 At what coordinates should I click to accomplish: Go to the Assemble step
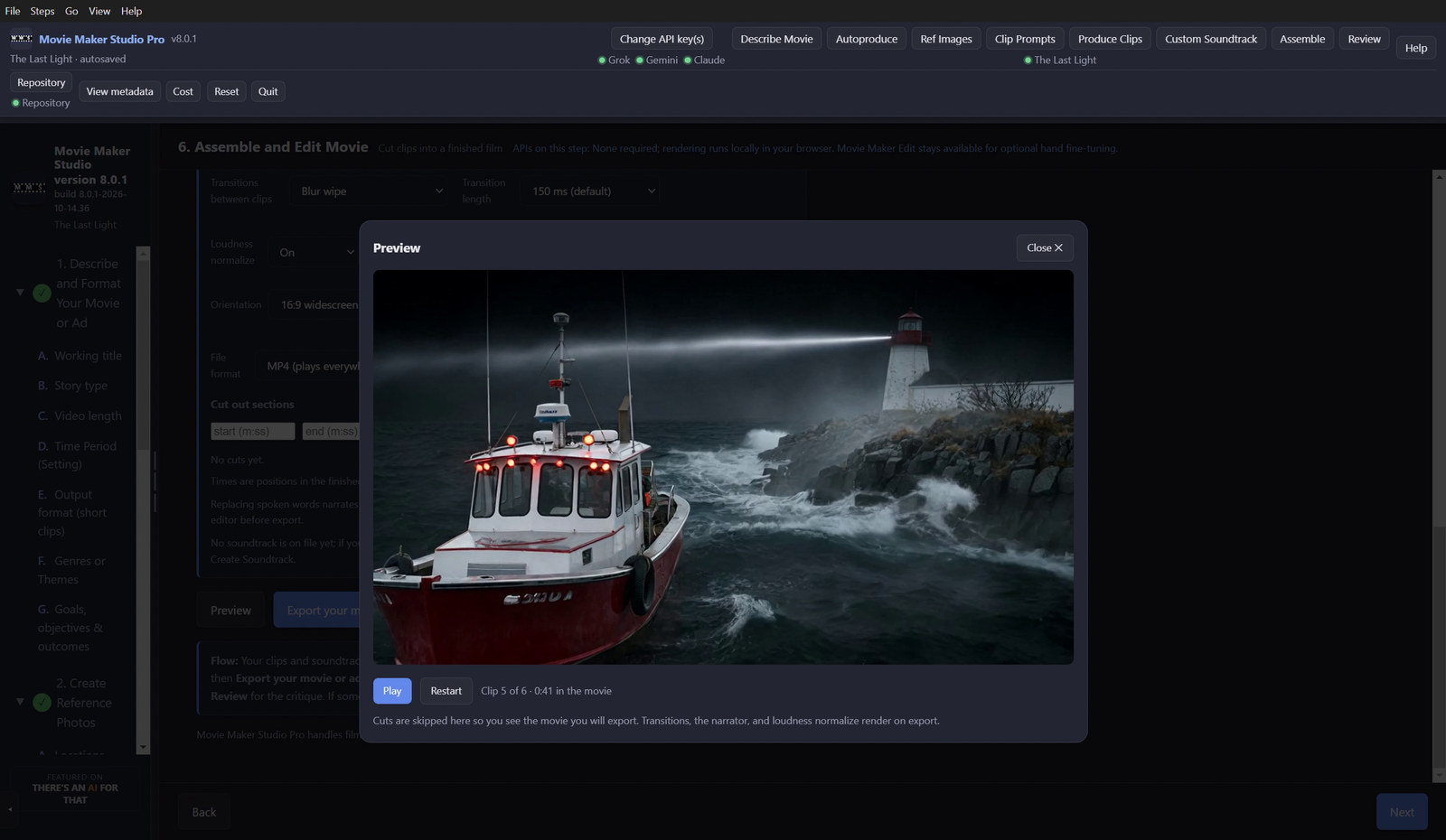click(1302, 39)
